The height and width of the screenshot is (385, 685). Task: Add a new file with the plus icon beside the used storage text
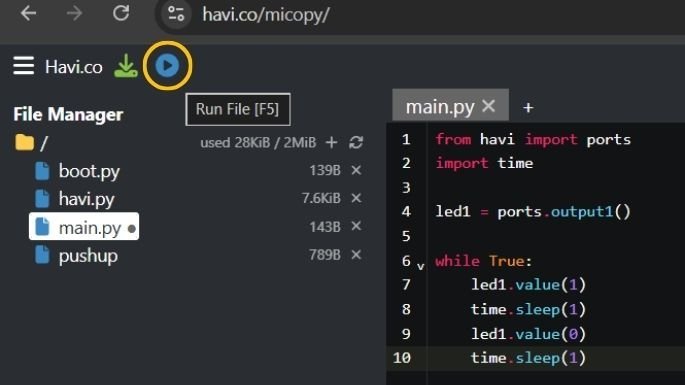332,142
